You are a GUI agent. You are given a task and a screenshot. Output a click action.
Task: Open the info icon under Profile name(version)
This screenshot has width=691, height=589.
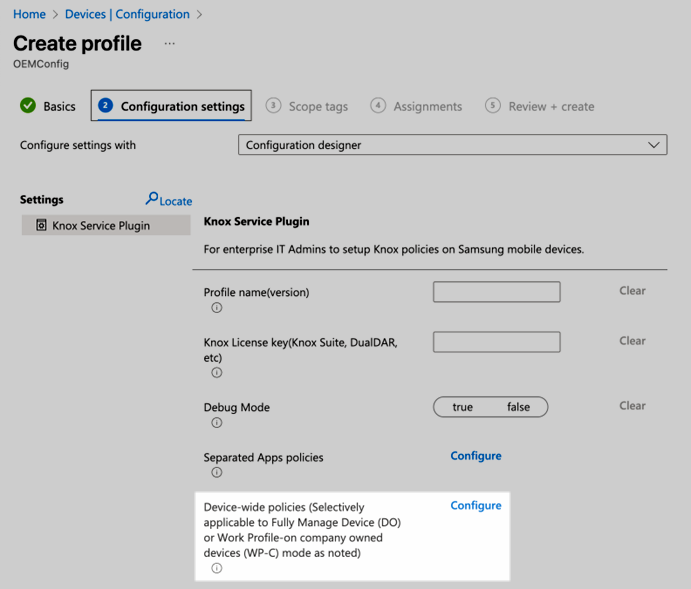pos(216,307)
